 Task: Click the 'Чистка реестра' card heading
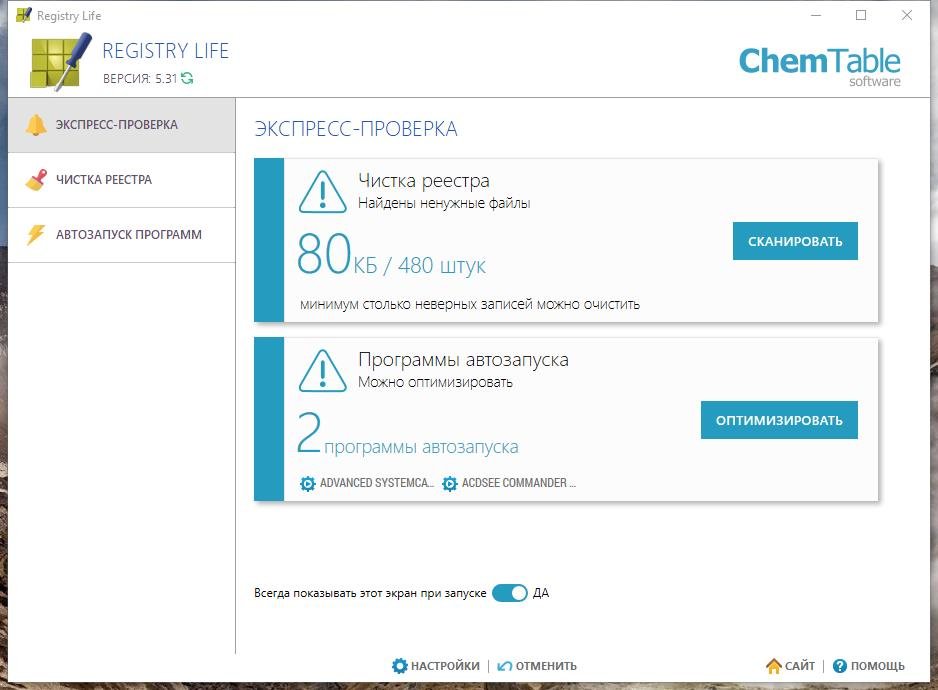(424, 180)
